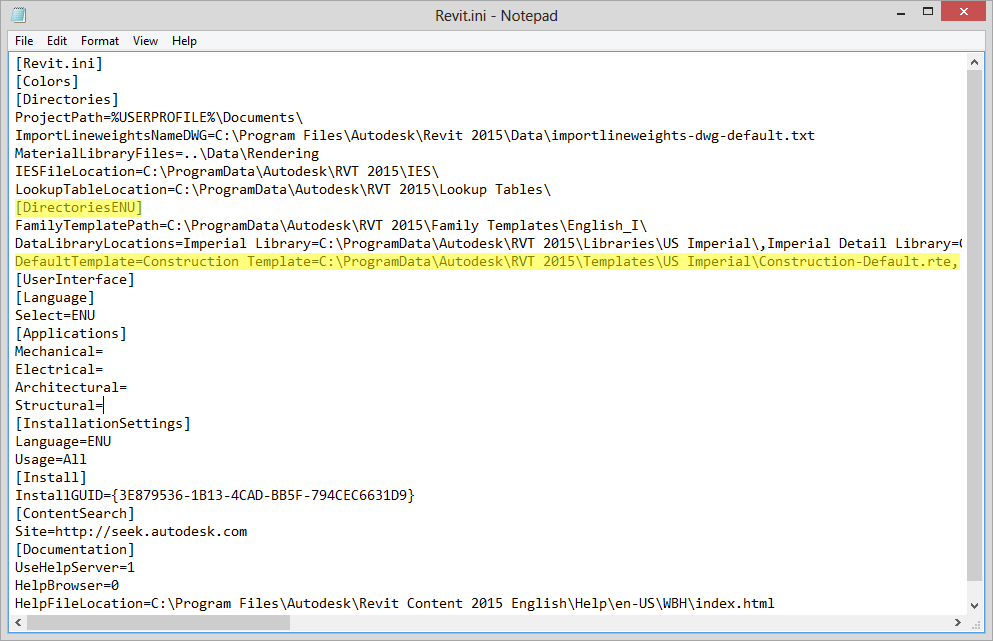Image resolution: width=993 pixels, height=641 pixels.
Task: Click the [Language] section line
Action: point(54,298)
